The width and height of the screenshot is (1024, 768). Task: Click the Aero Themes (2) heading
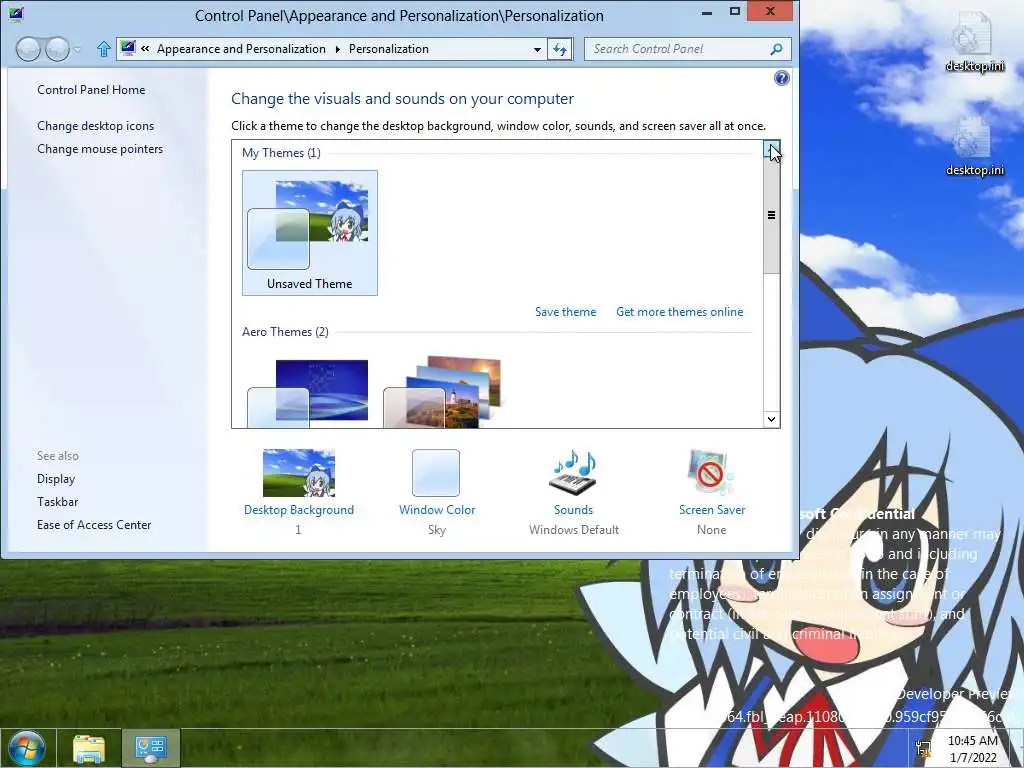[x=285, y=332]
